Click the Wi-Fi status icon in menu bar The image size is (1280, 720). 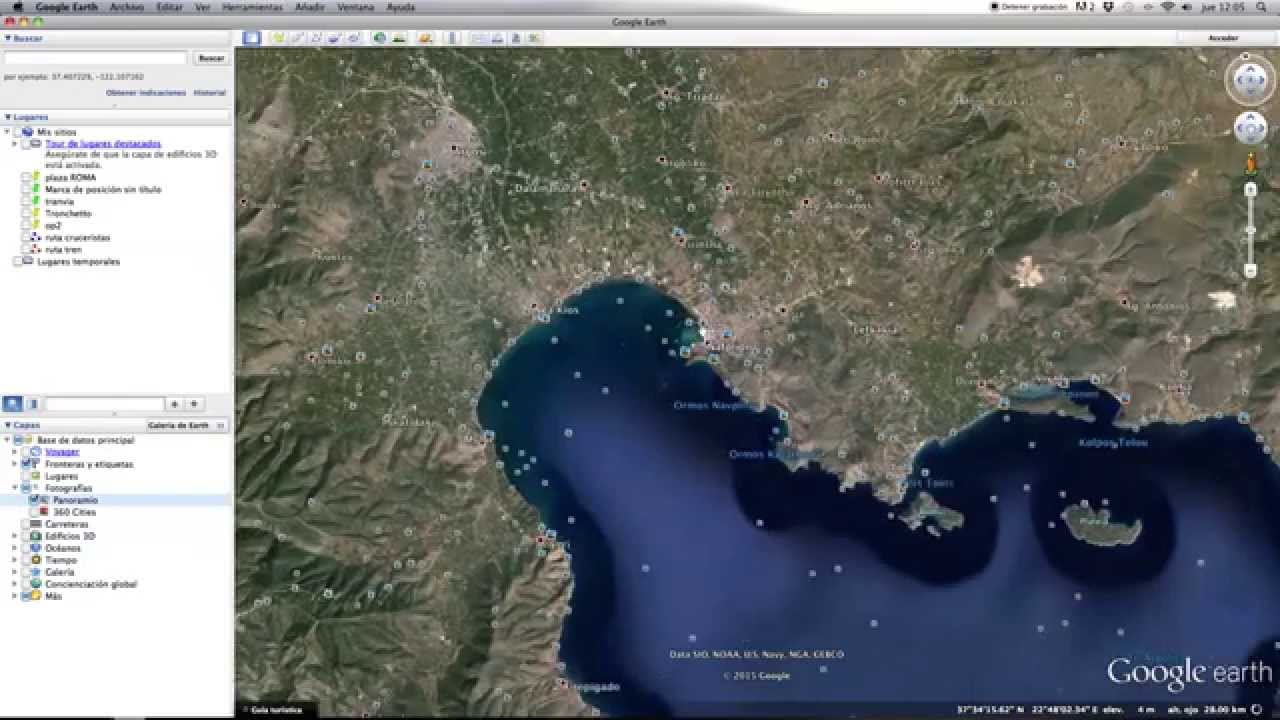[x=1167, y=7]
